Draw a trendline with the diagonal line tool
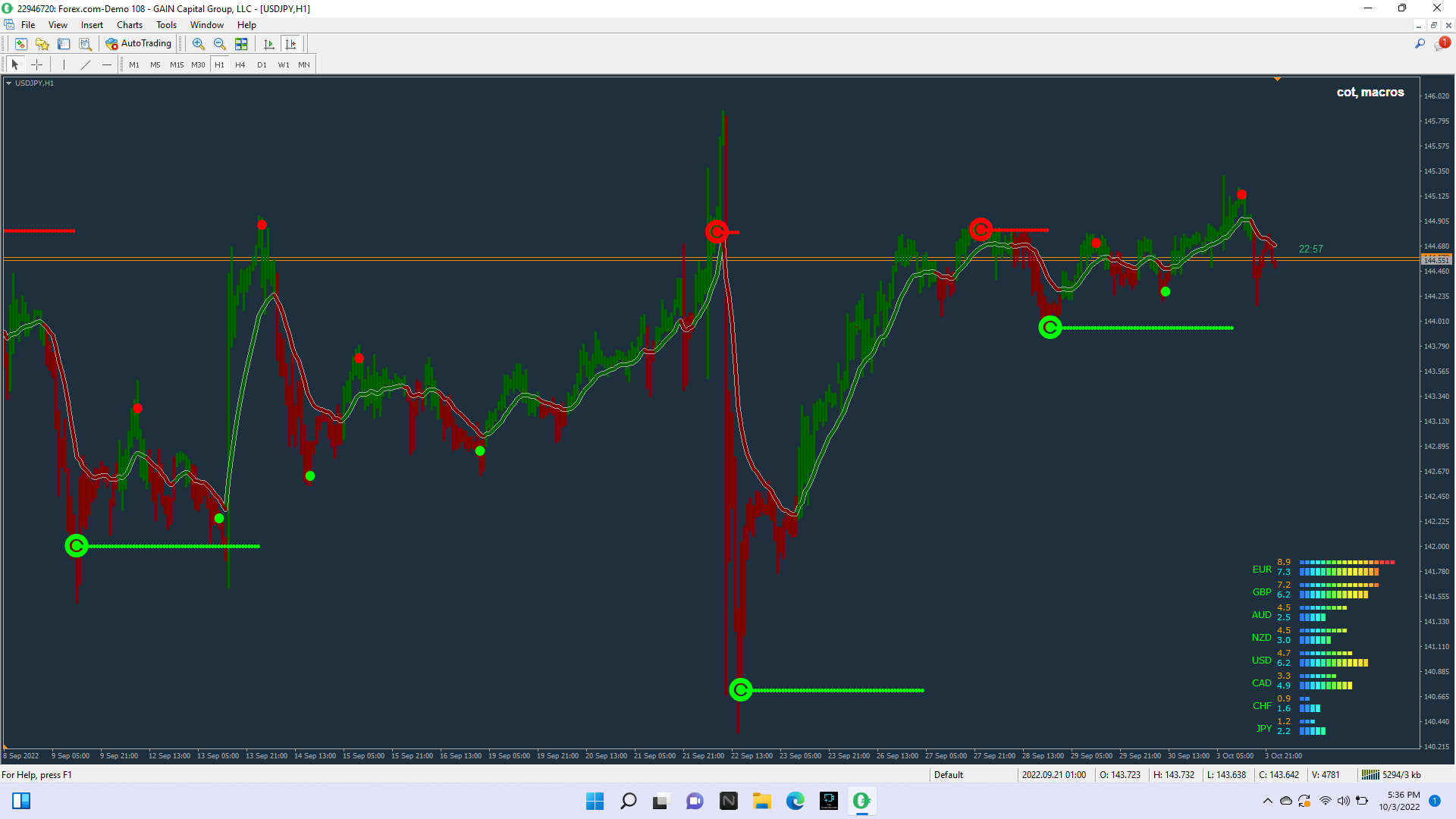The width and height of the screenshot is (1456, 819). pyautogui.click(x=86, y=64)
